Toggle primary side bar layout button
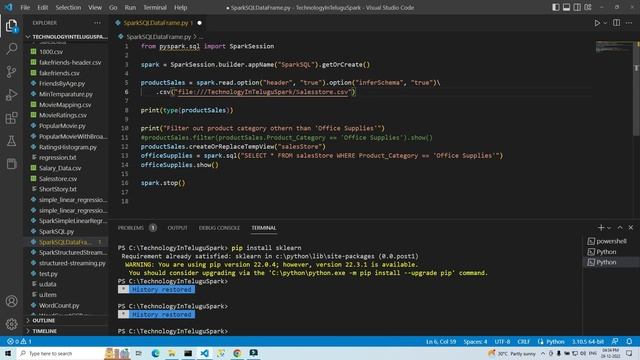 pyautogui.click(x=556, y=7)
